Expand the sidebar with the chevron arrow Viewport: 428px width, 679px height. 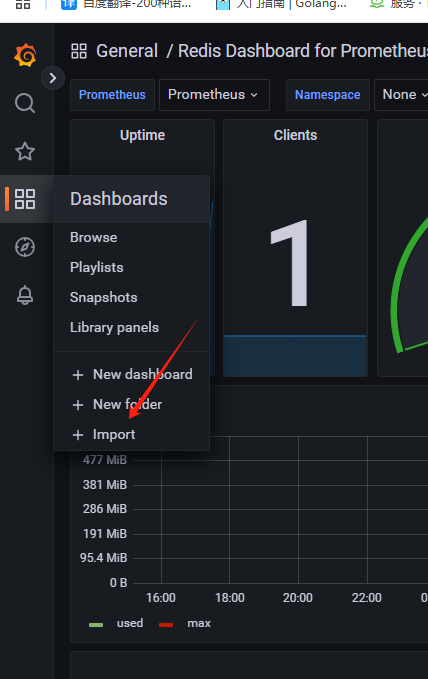pos(53,78)
